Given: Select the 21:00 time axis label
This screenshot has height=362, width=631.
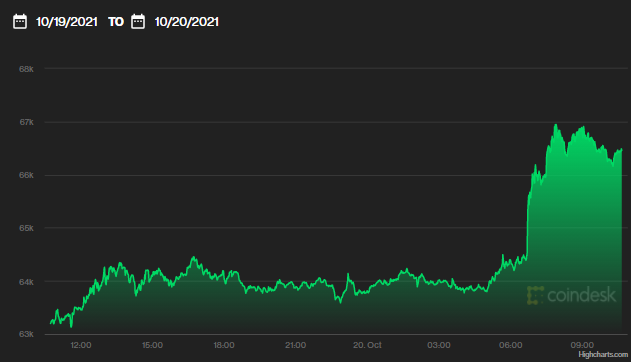Looking at the screenshot, I should pos(295,345).
